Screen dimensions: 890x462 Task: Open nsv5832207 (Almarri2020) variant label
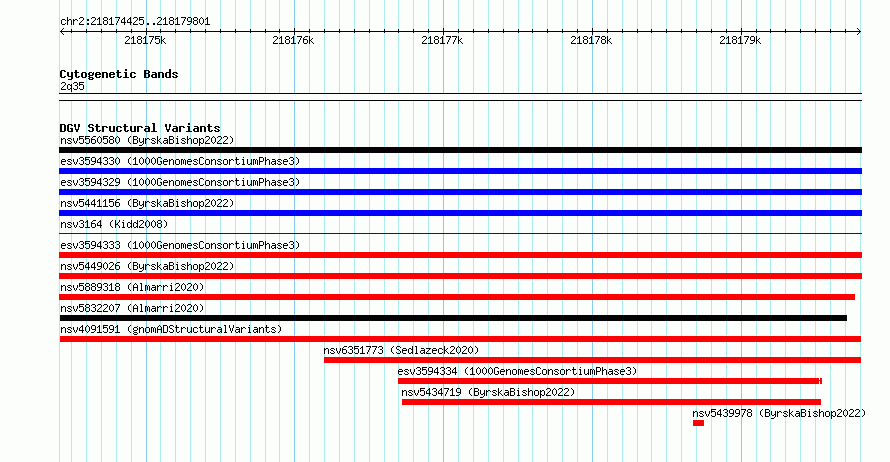point(132,308)
